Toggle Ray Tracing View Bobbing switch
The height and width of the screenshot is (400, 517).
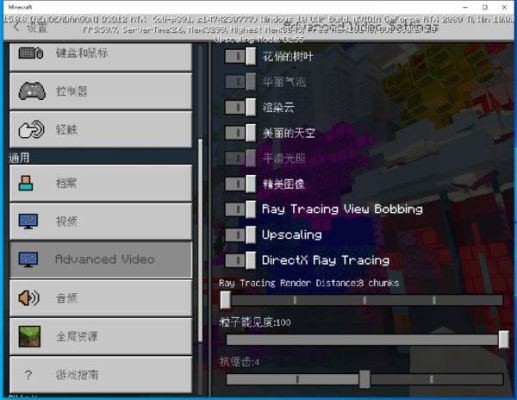tap(240, 209)
